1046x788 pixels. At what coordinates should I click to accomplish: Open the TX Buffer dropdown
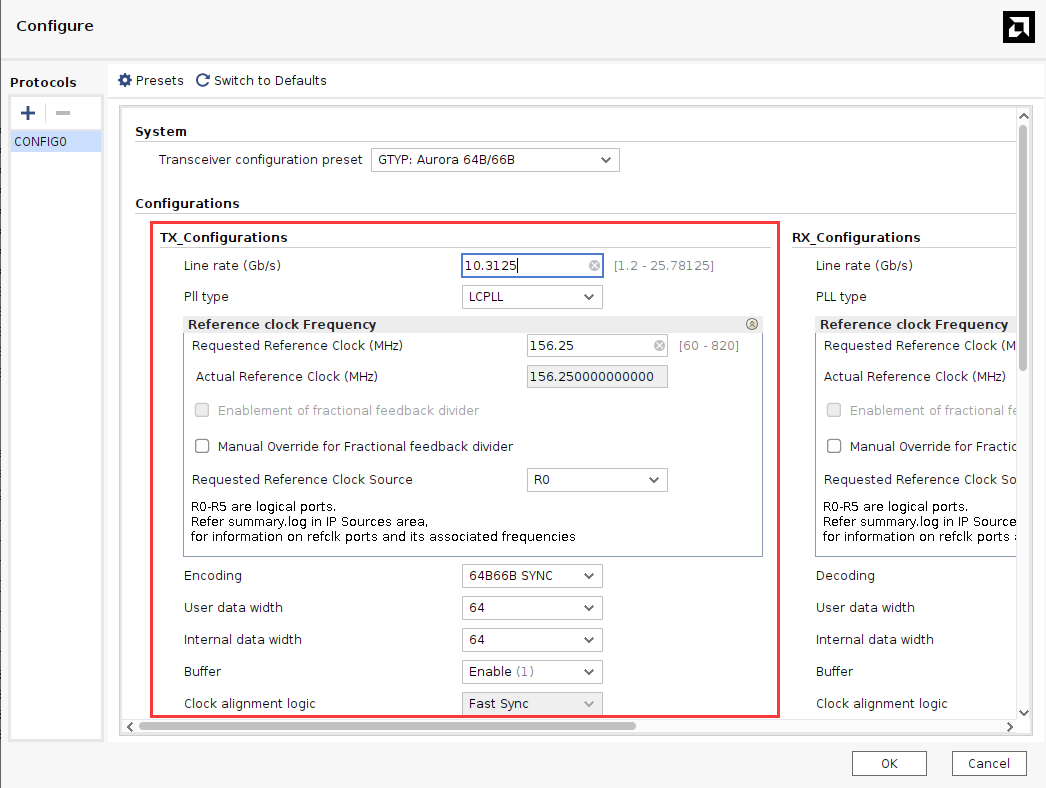pyautogui.click(x=532, y=672)
